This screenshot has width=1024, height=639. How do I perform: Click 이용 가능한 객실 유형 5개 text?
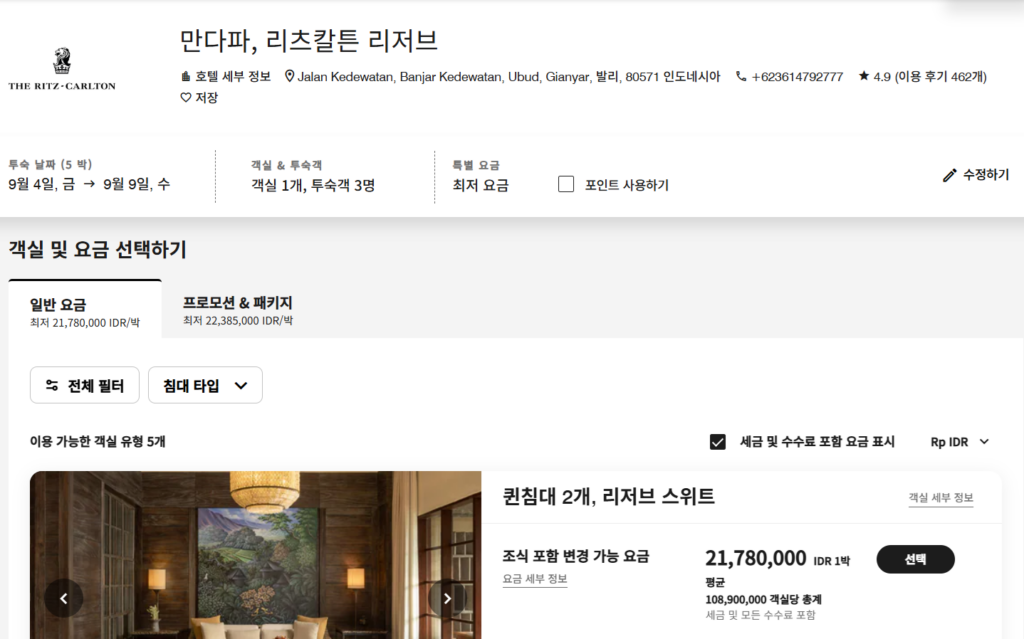[x=97, y=442]
